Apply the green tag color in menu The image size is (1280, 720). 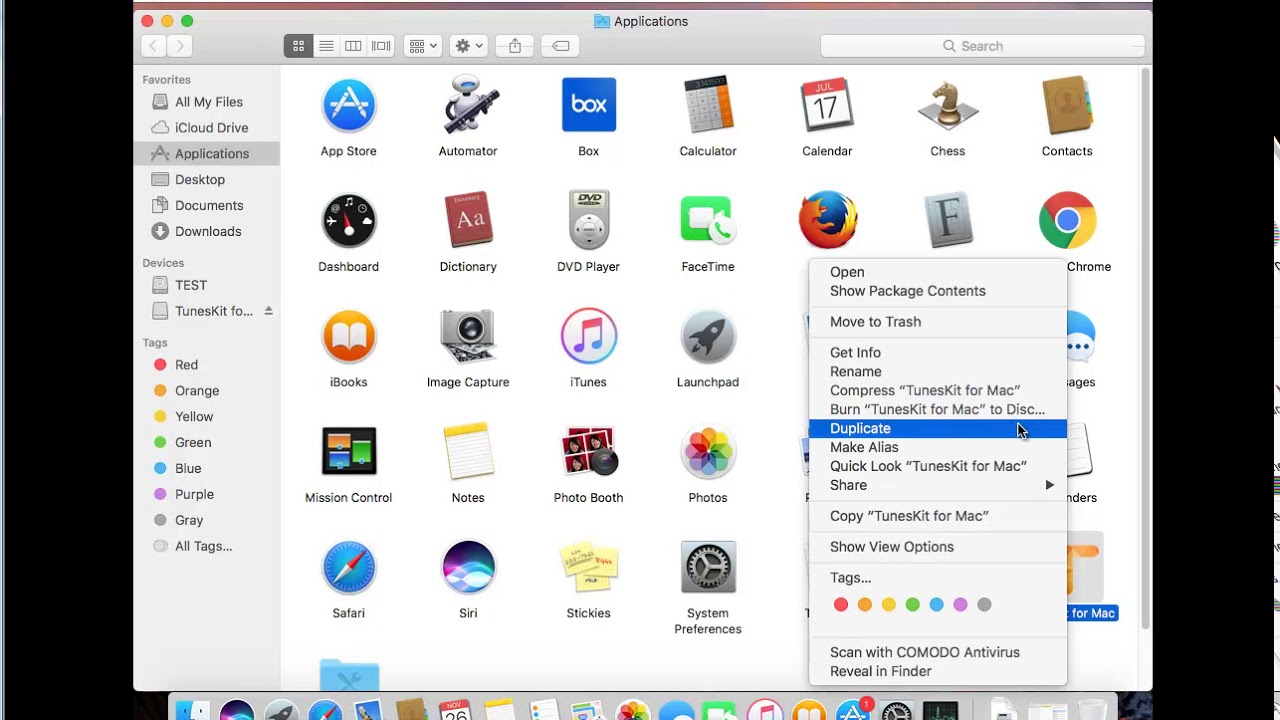point(913,605)
